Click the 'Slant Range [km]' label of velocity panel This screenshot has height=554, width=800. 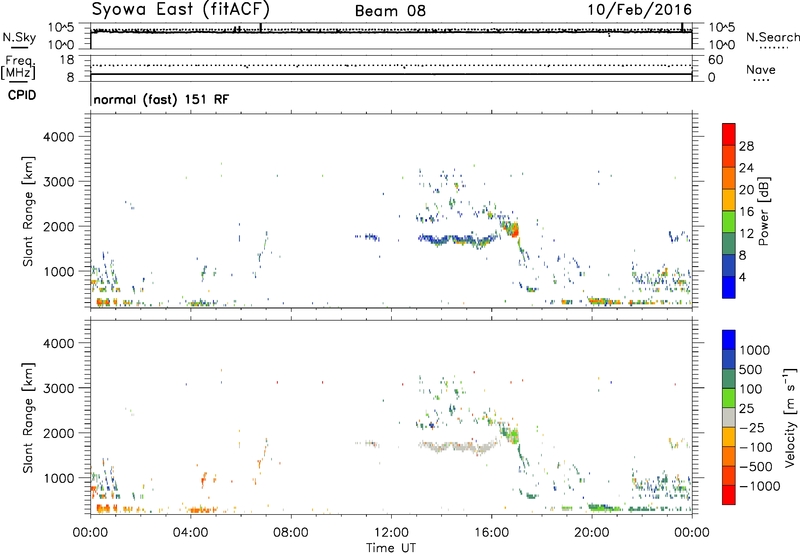click(x=28, y=417)
